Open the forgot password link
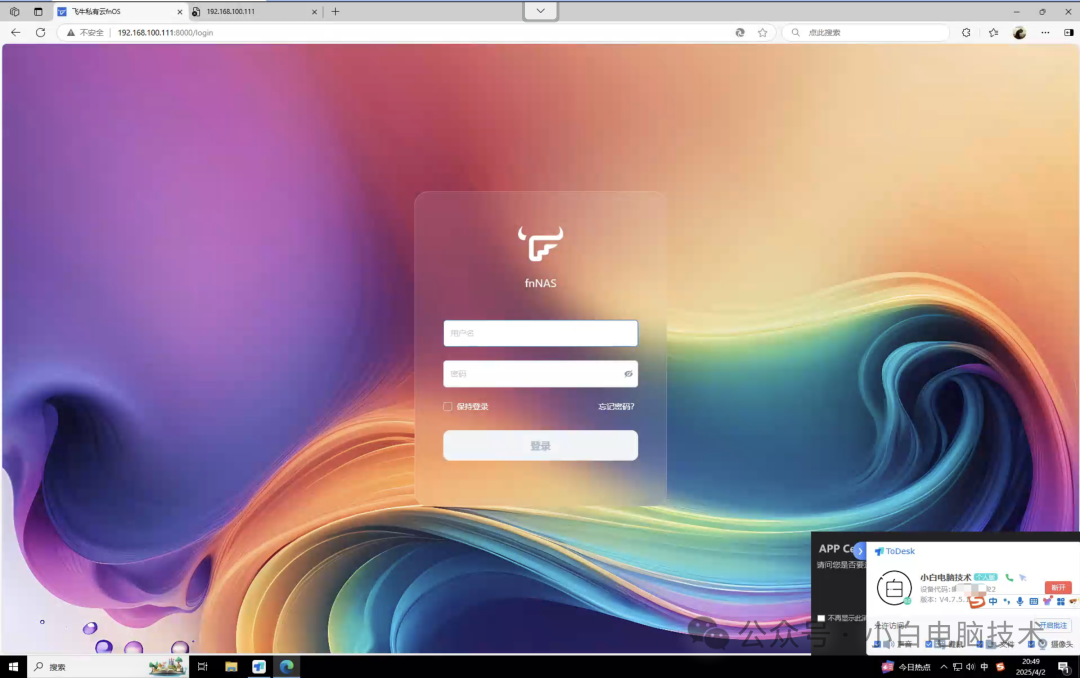The width and height of the screenshot is (1080, 678). pyautogui.click(x=616, y=407)
